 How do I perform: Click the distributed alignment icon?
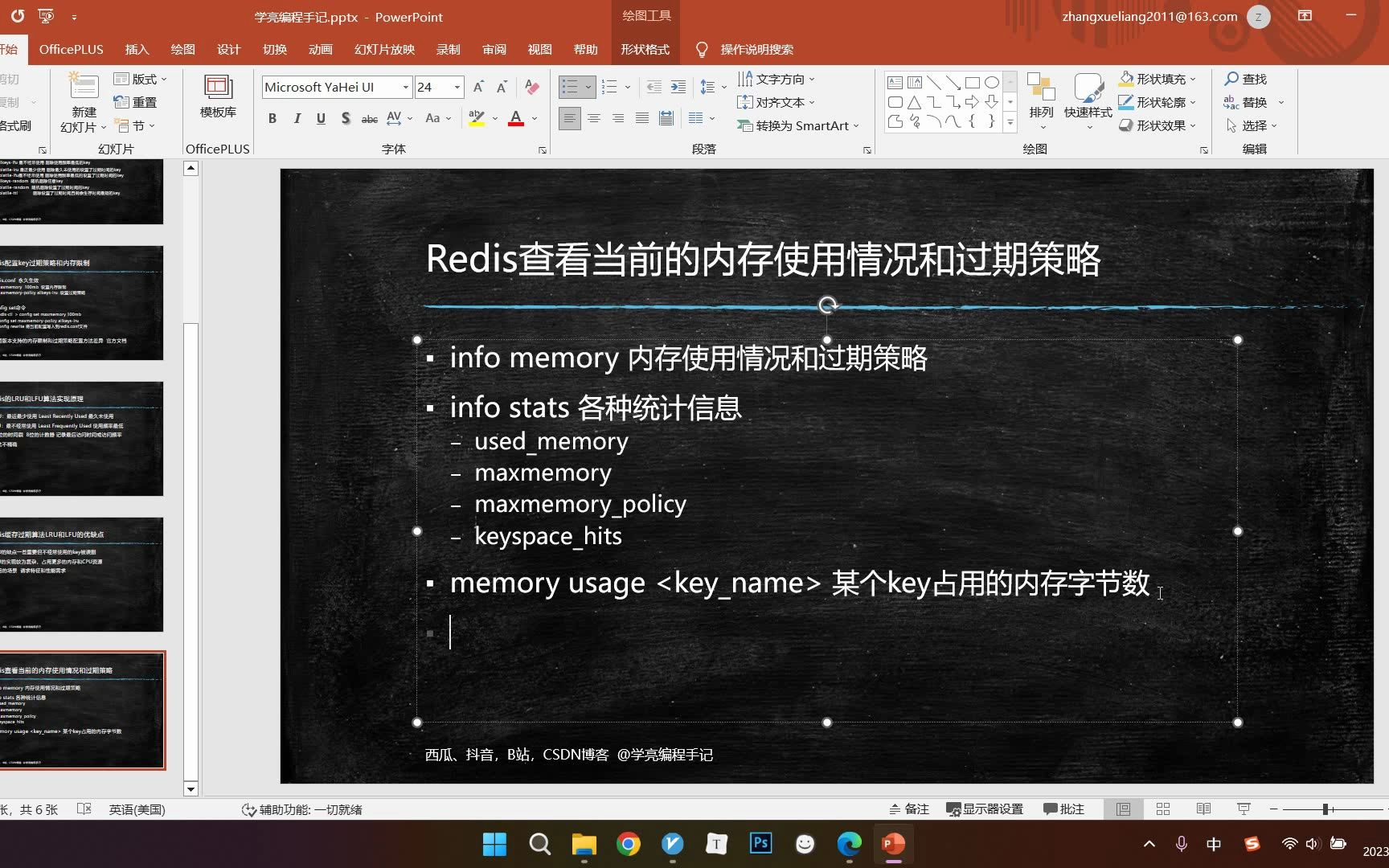666,118
